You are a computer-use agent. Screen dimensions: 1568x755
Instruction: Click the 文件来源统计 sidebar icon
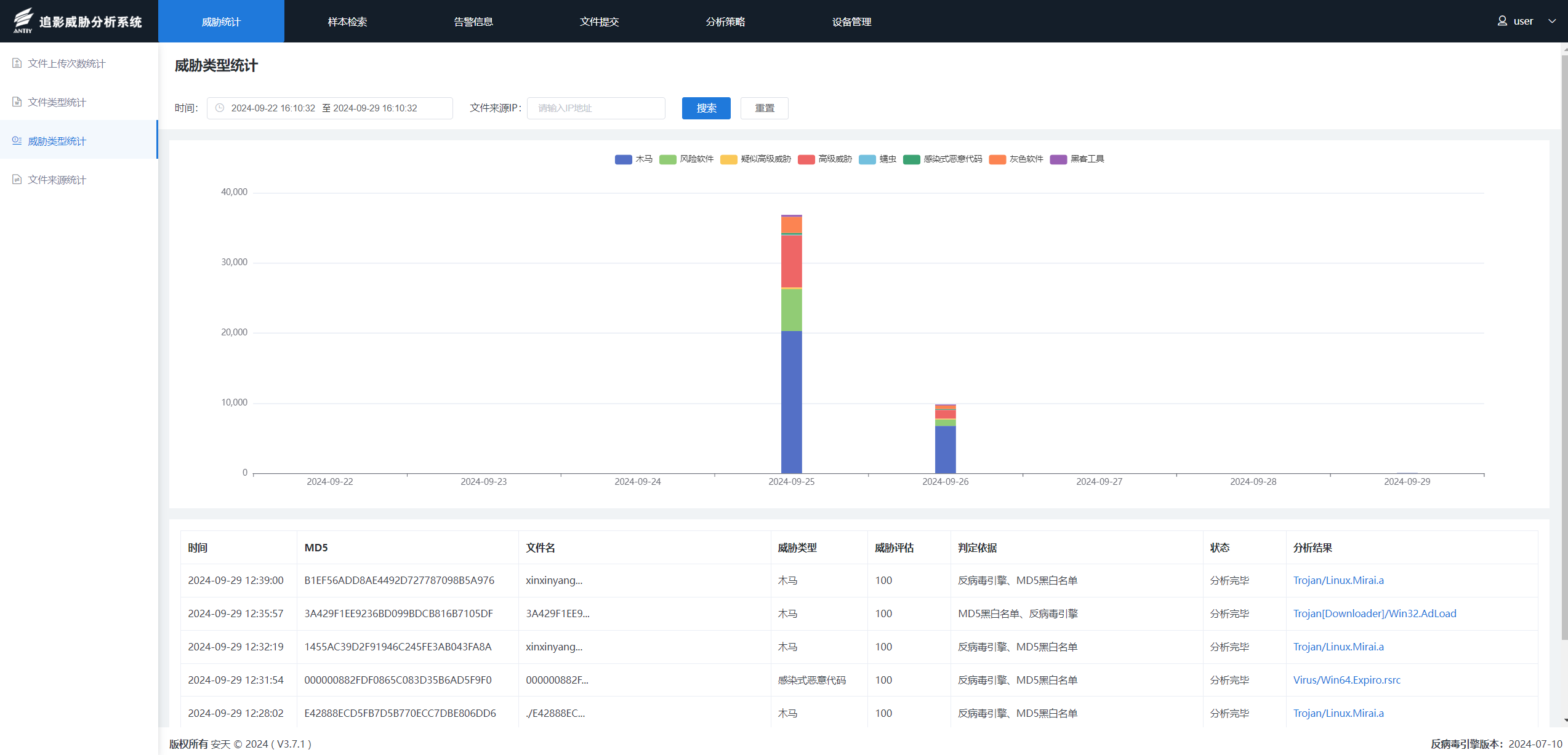[x=17, y=180]
